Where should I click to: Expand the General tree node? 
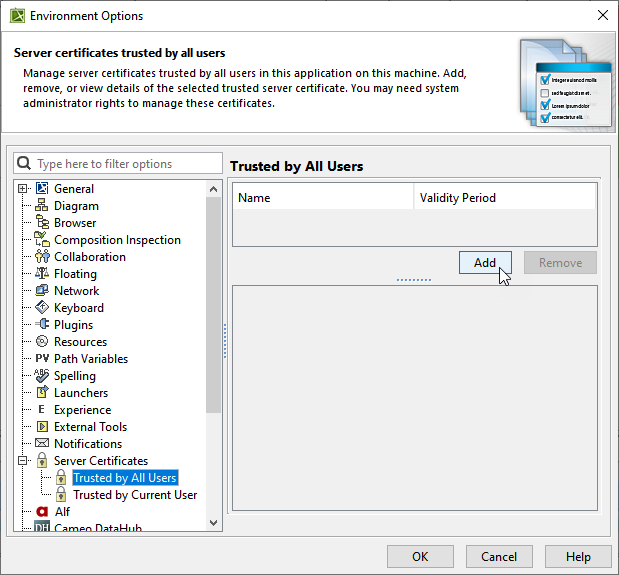23,189
